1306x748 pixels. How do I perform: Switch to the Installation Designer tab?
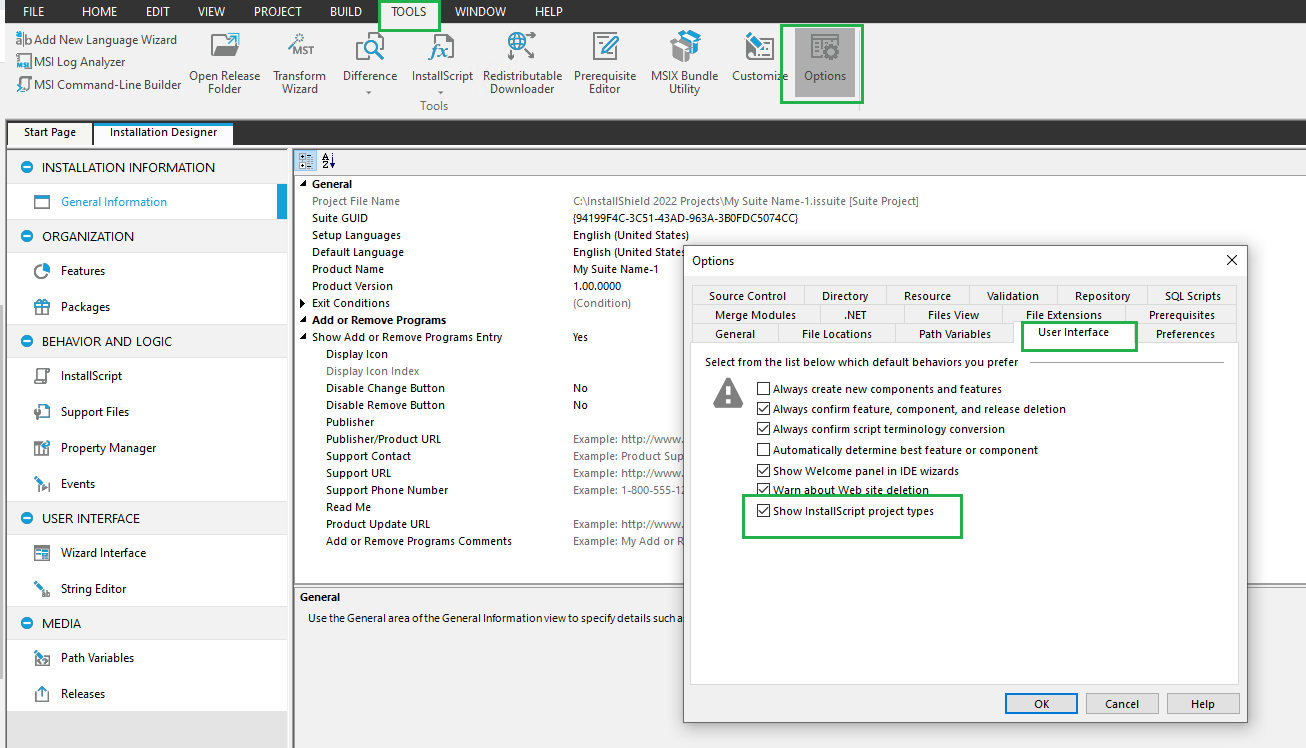click(162, 132)
